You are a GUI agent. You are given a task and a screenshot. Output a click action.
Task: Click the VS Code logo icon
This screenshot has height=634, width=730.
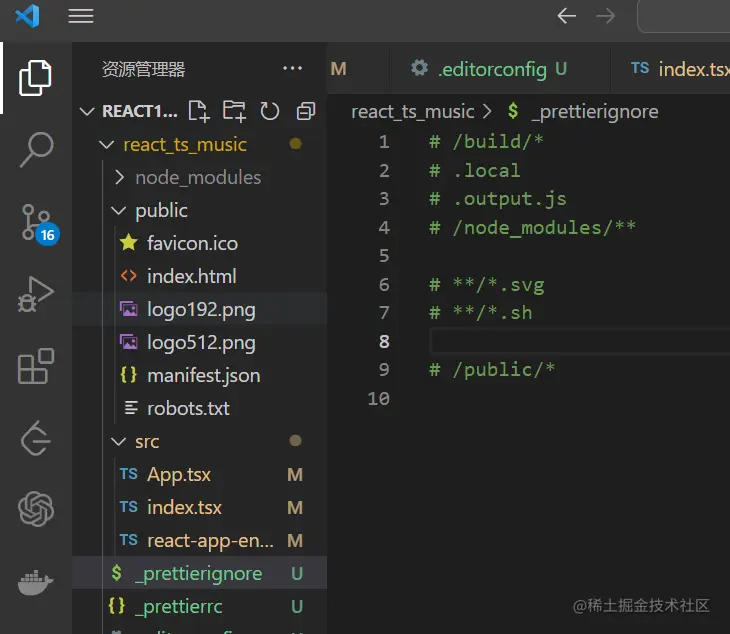pos(27,16)
